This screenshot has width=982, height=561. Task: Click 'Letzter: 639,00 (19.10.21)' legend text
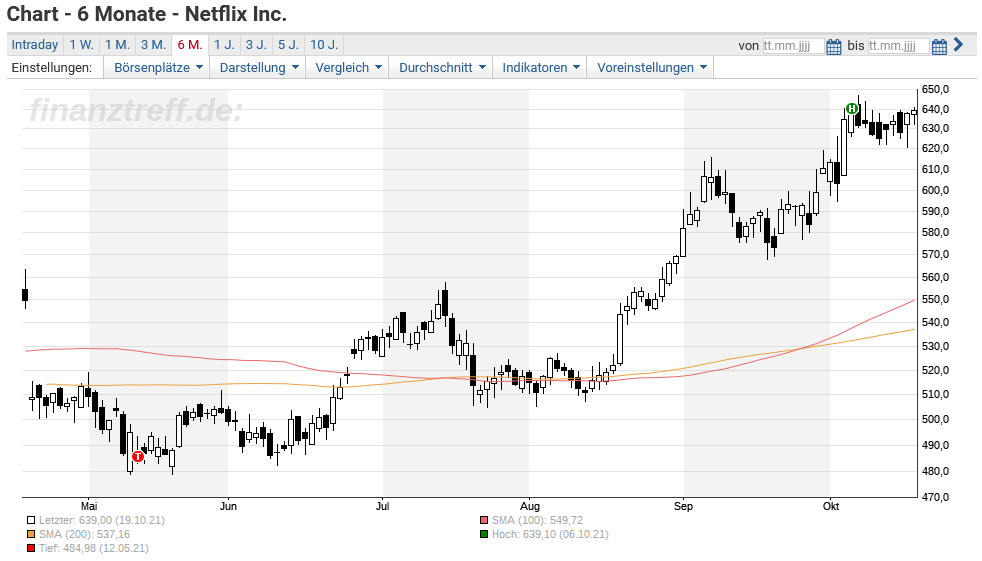pos(102,520)
